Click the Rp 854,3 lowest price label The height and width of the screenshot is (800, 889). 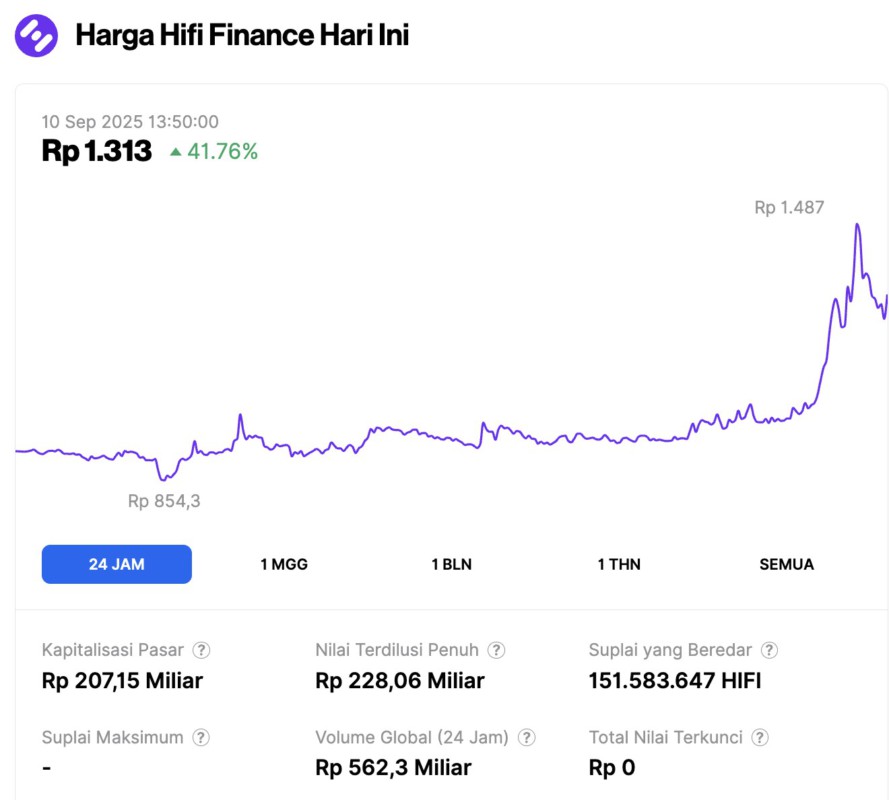point(164,501)
